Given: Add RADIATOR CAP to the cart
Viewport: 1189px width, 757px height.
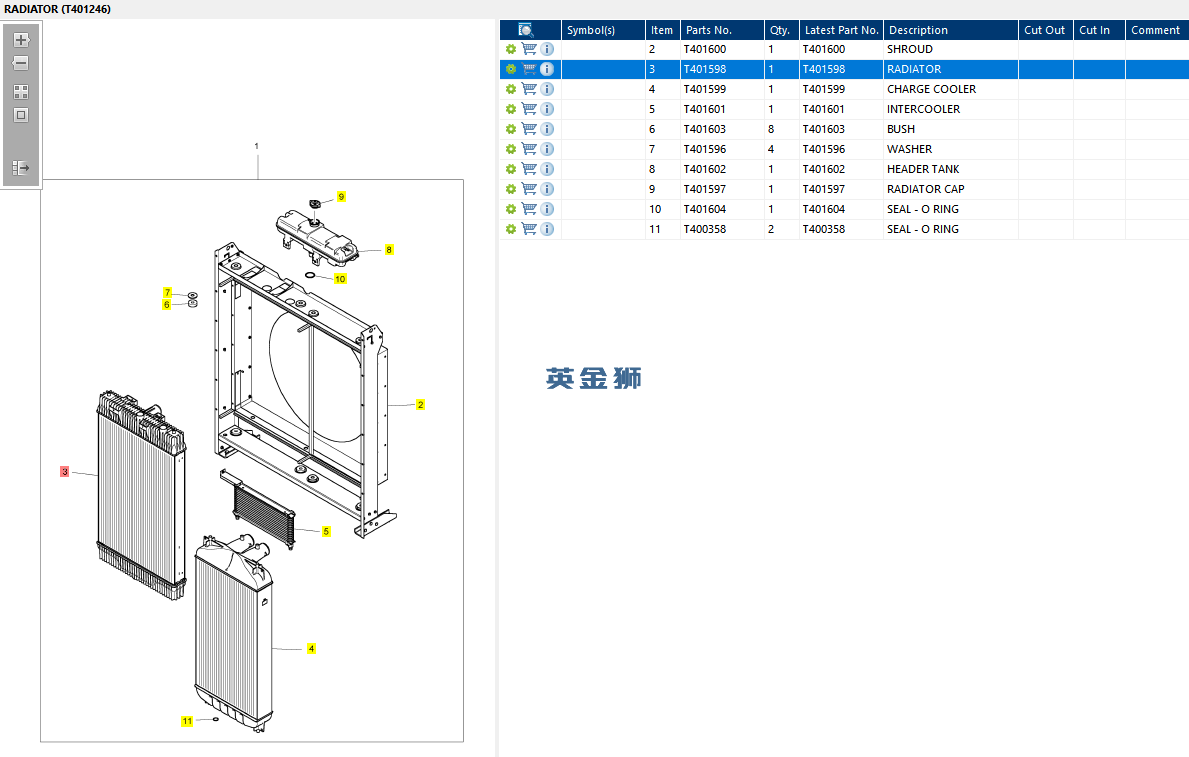Looking at the screenshot, I should [529, 189].
